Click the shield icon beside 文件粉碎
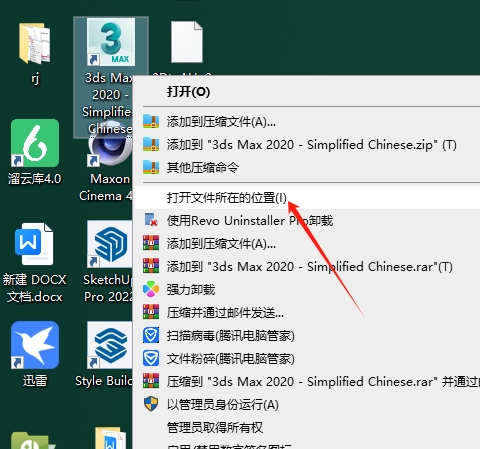 point(151,358)
